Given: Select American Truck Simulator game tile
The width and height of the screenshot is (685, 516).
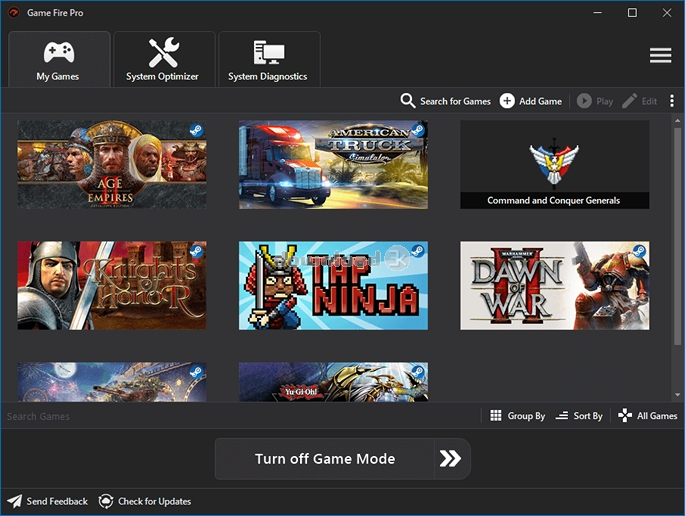Looking at the screenshot, I should pos(333,164).
